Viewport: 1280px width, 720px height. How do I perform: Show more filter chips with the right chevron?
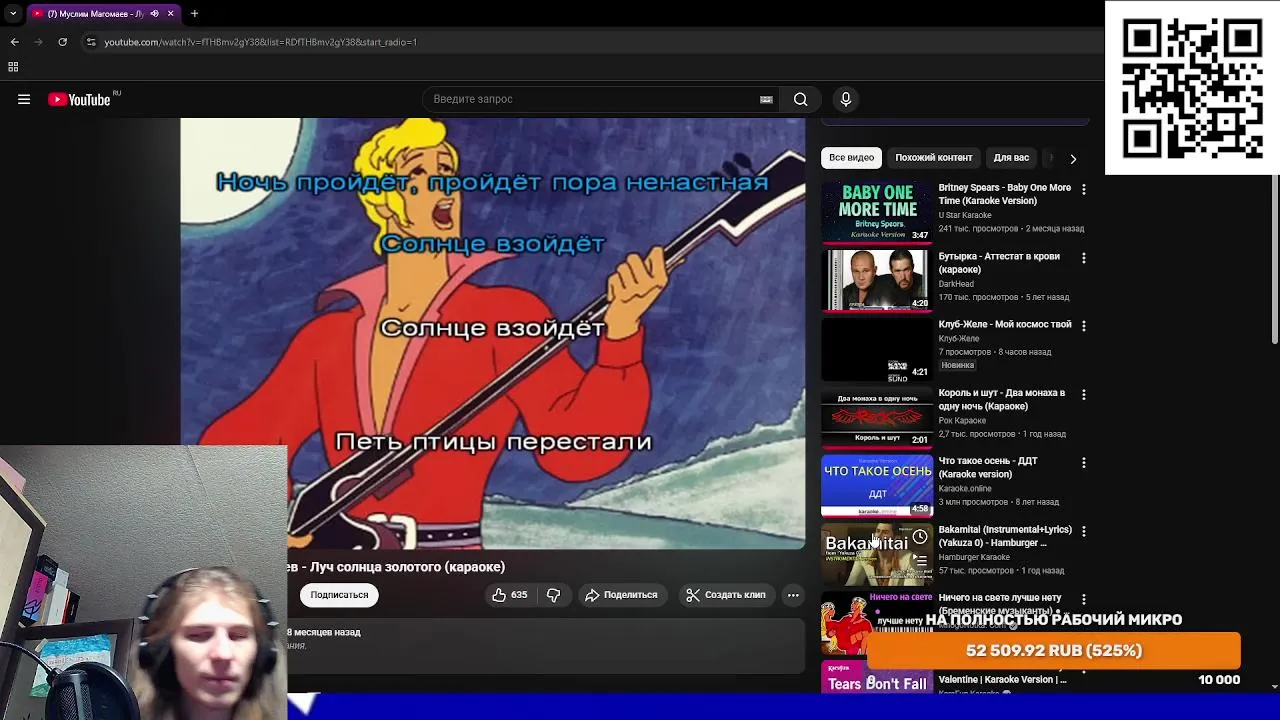1073,158
